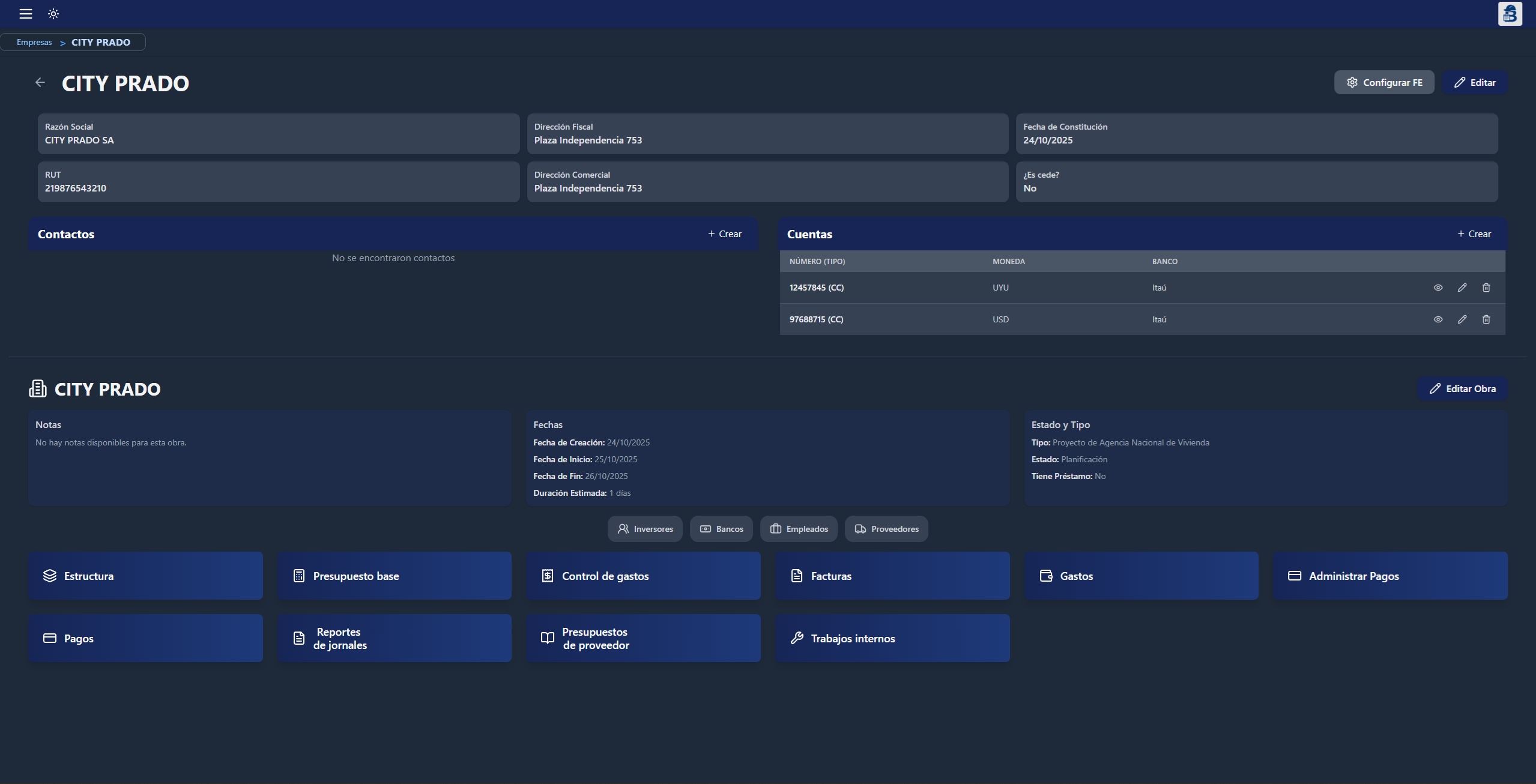Click Duración Estimada 1 días text
The height and width of the screenshot is (784, 1536).
pyautogui.click(x=582, y=493)
